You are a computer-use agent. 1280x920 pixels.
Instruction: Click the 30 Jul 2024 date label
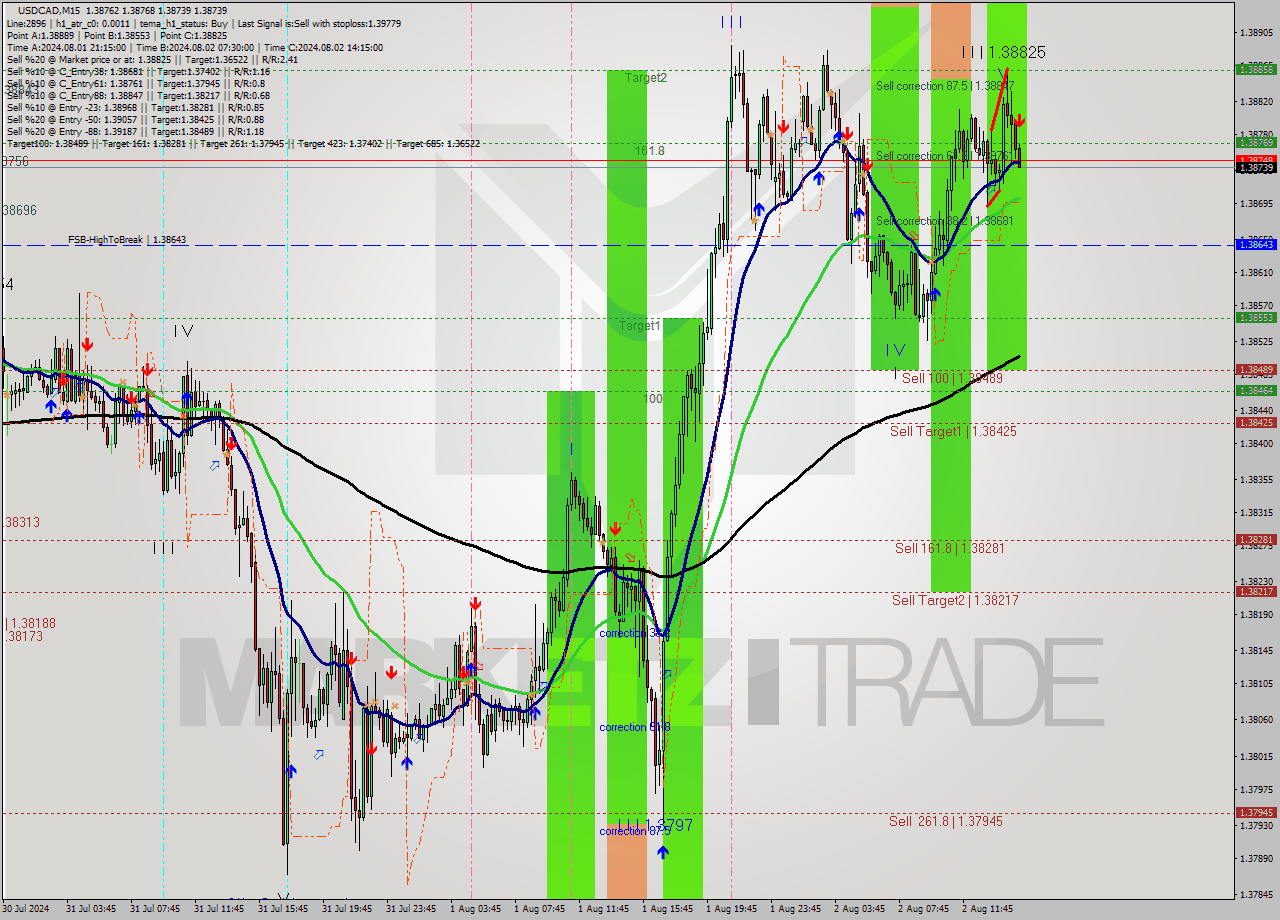pyautogui.click(x=26, y=909)
